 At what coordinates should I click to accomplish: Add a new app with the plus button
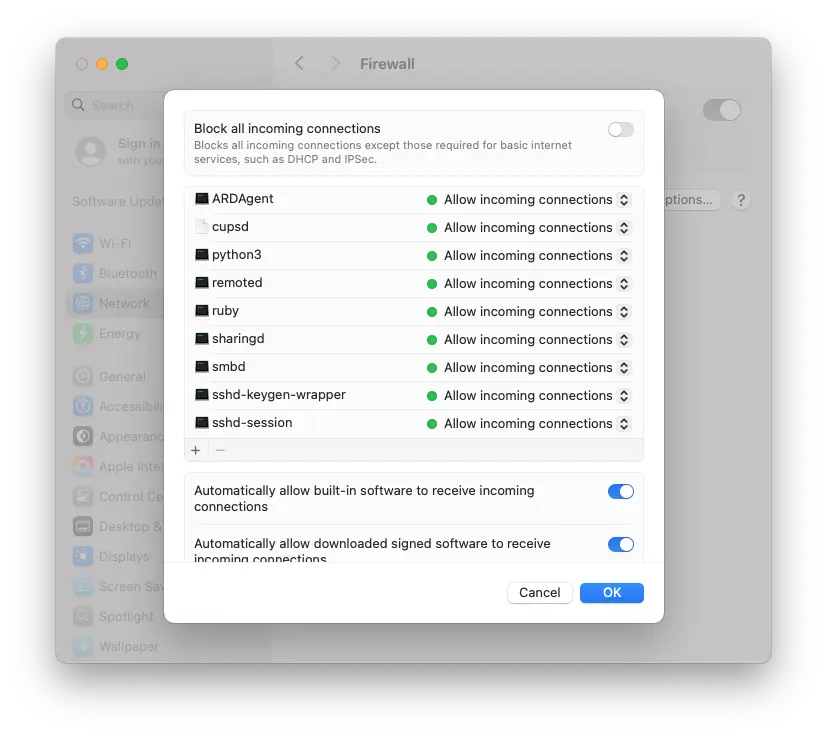point(196,450)
